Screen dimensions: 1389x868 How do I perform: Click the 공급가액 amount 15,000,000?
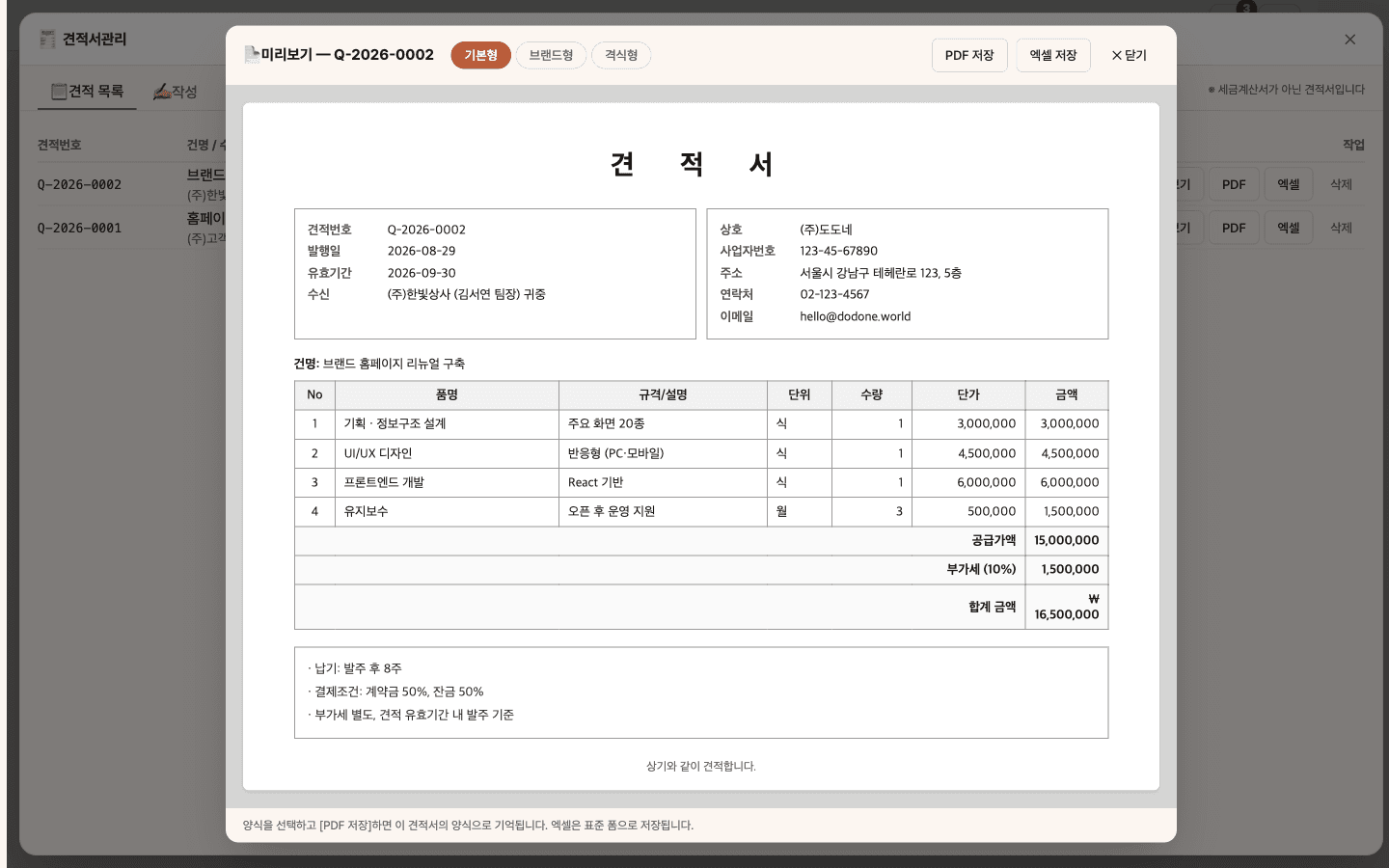coord(1066,540)
